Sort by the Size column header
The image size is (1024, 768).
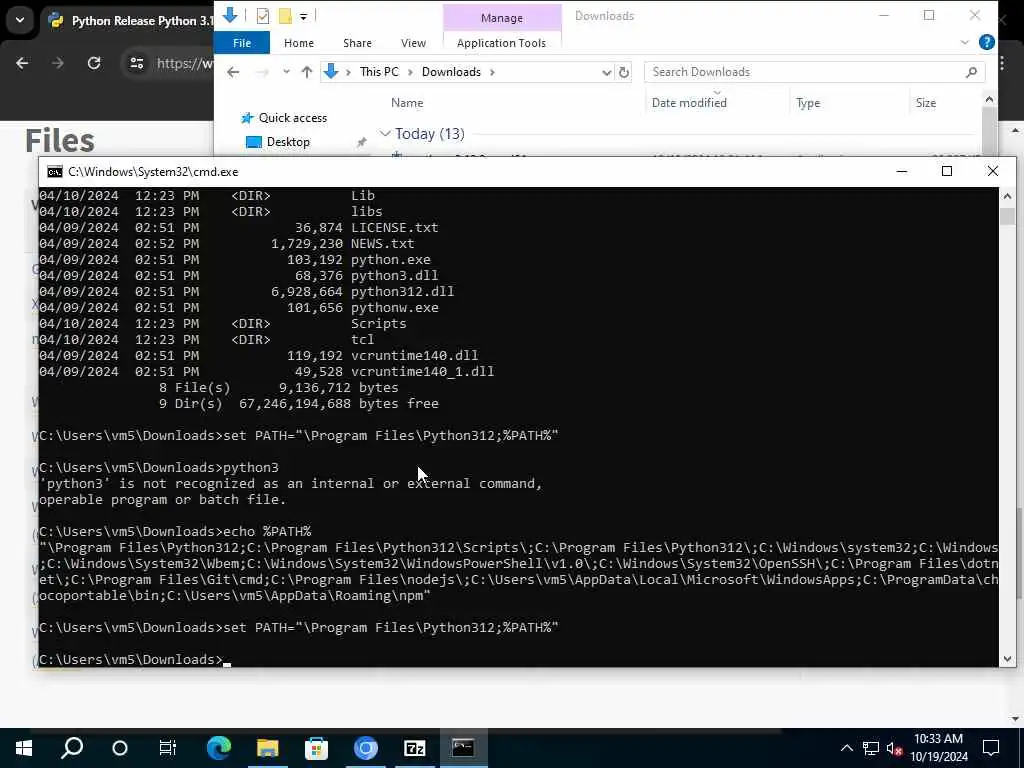(x=925, y=103)
